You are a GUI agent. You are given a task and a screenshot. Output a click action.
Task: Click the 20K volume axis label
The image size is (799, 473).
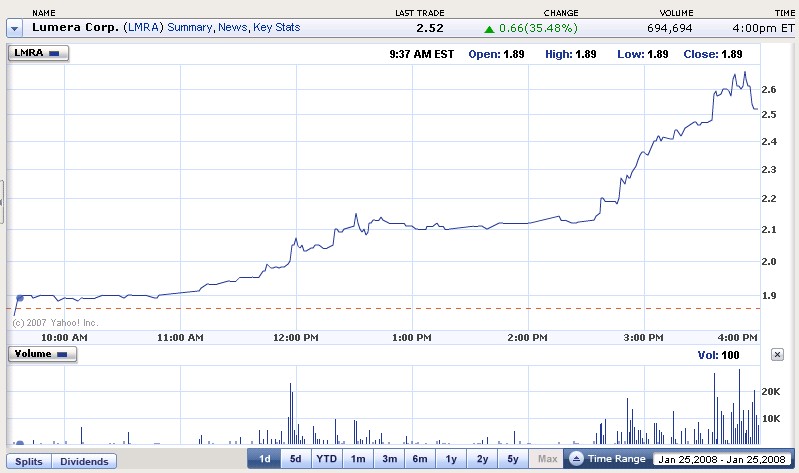[x=770, y=391]
